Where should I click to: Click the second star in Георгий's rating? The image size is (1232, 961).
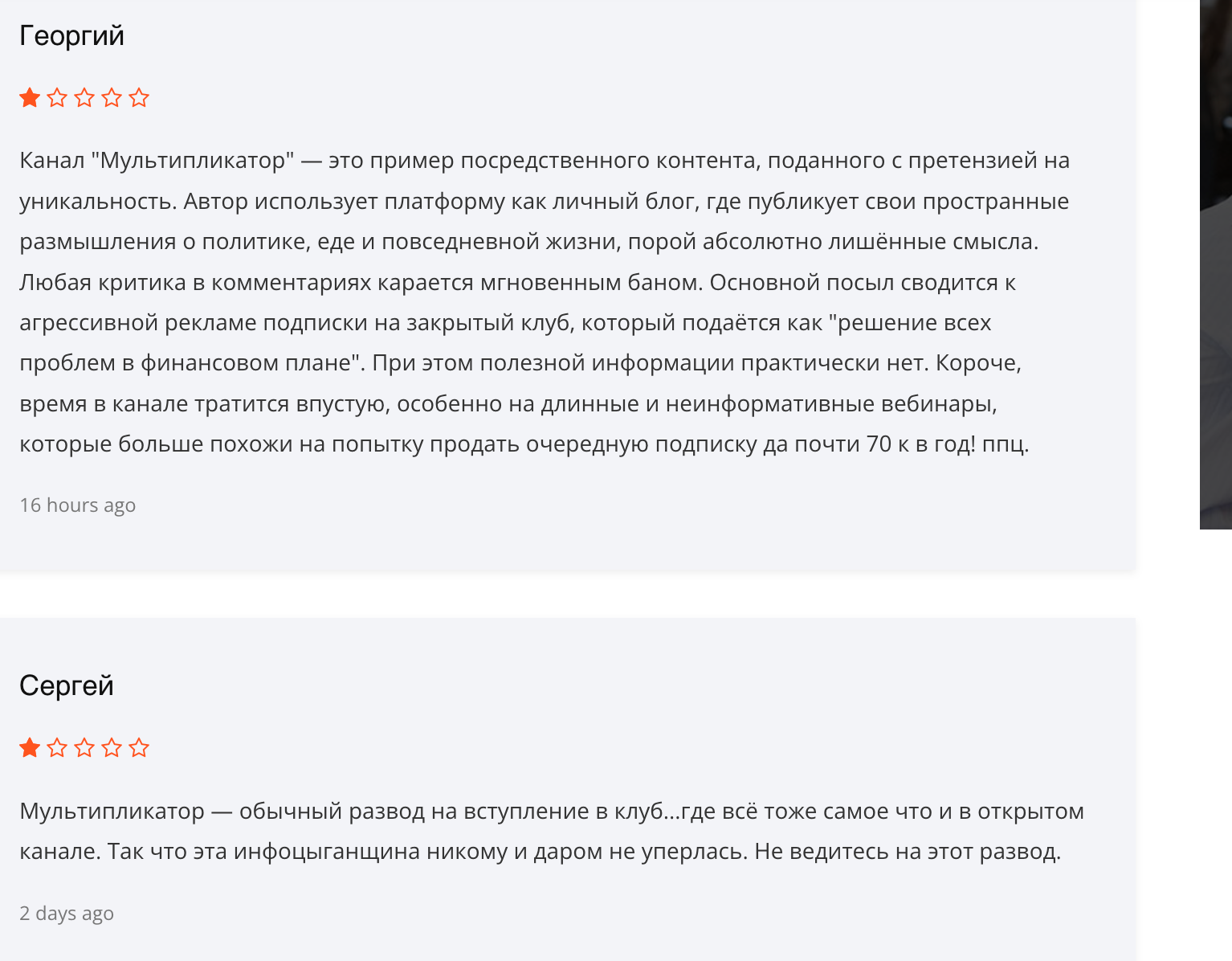coord(57,98)
